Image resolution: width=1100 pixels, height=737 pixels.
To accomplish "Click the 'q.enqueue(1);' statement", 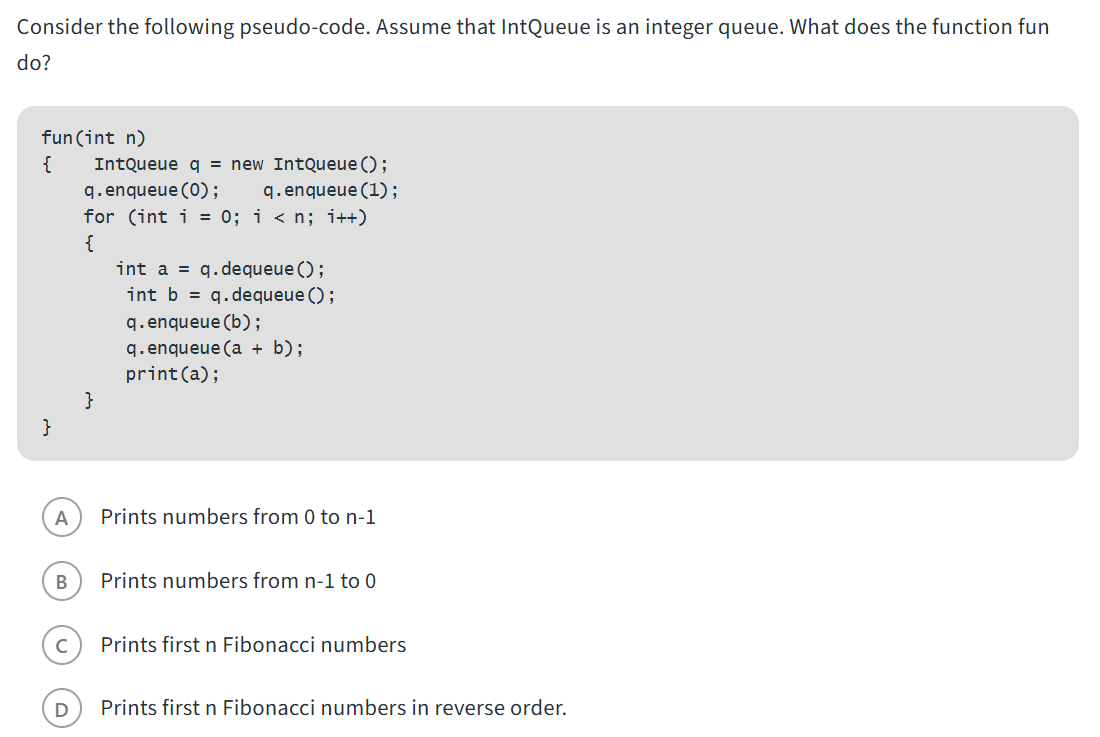I will click(x=330, y=190).
